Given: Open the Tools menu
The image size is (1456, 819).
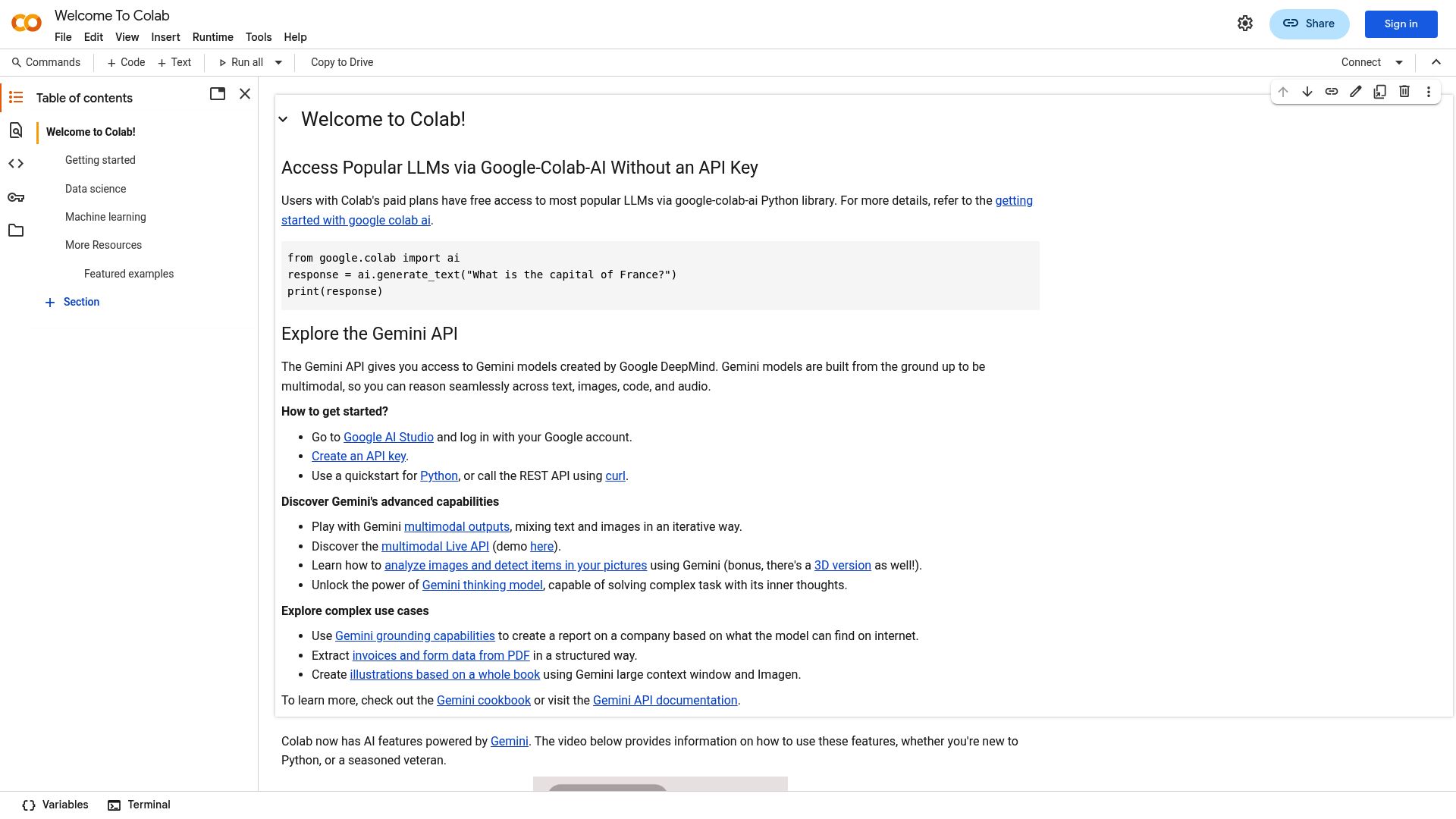Looking at the screenshot, I should pos(259,37).
